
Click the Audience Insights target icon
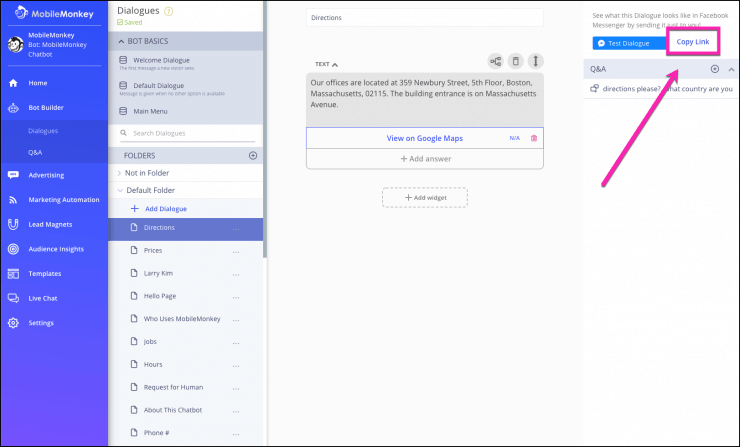point(13,249)
